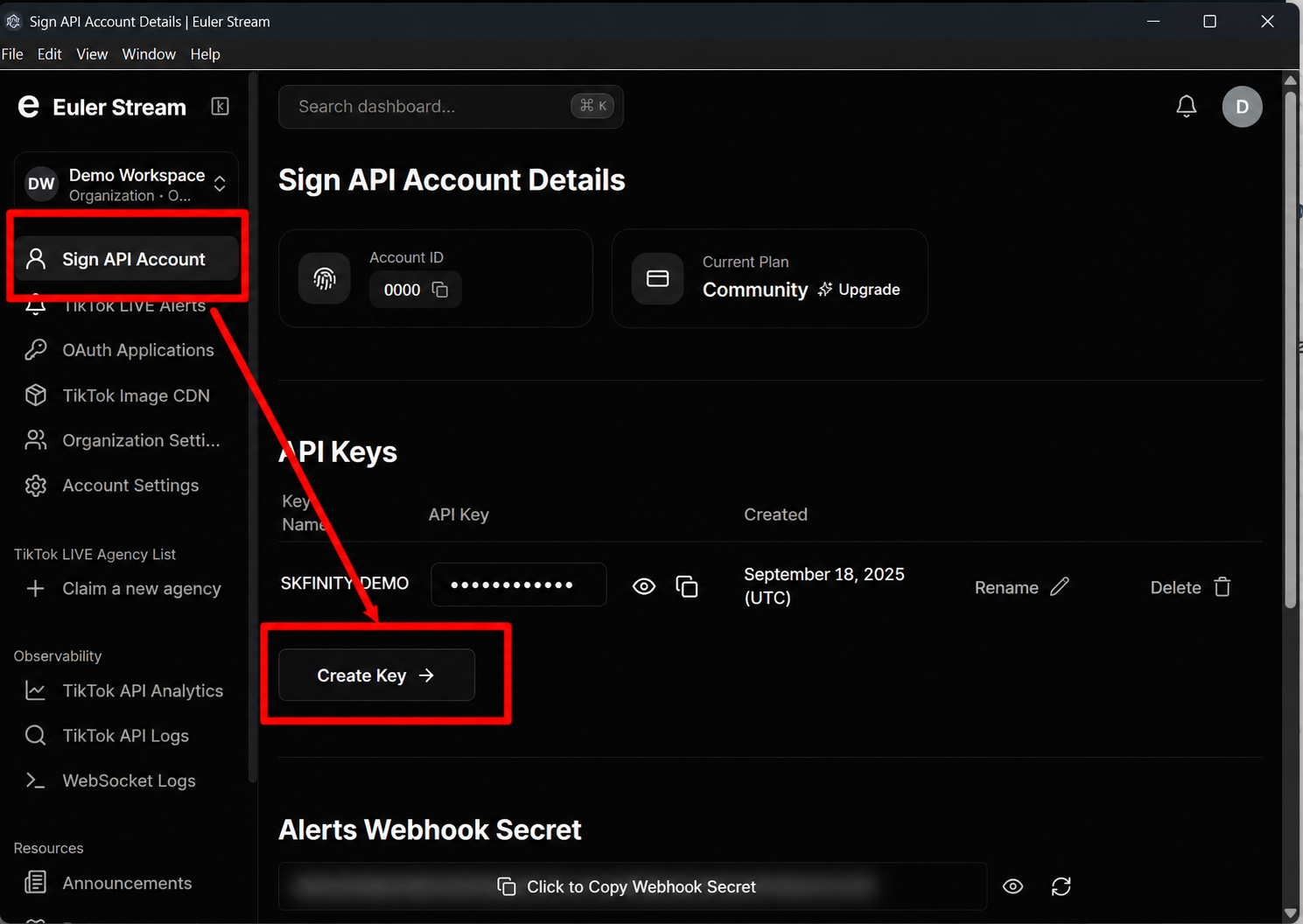Delete the SKFINITY DEMO key
This screenshot has width=1303, height=924.
(1191, 587)
